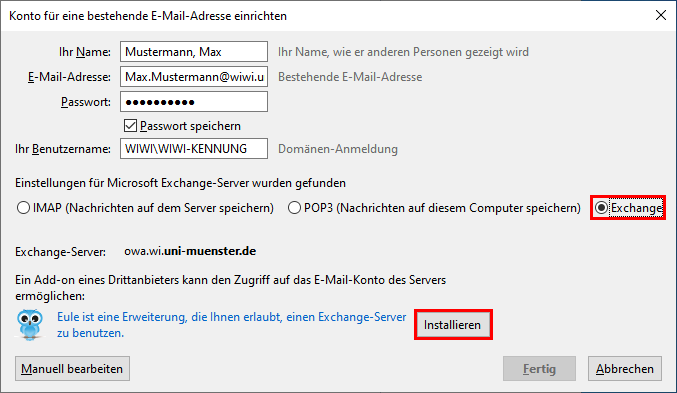Select POP3 radio button

[x=294, y=208]
